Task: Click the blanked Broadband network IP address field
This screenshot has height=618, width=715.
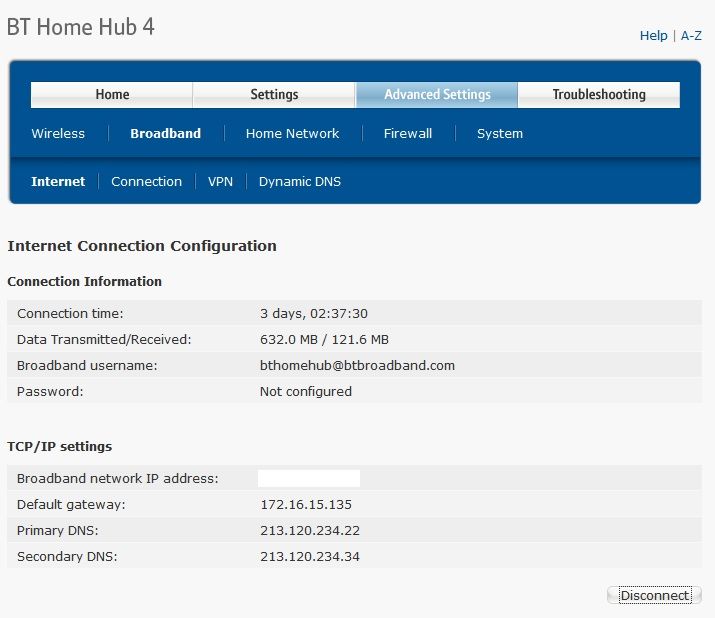Action: [x=309, y=478]
